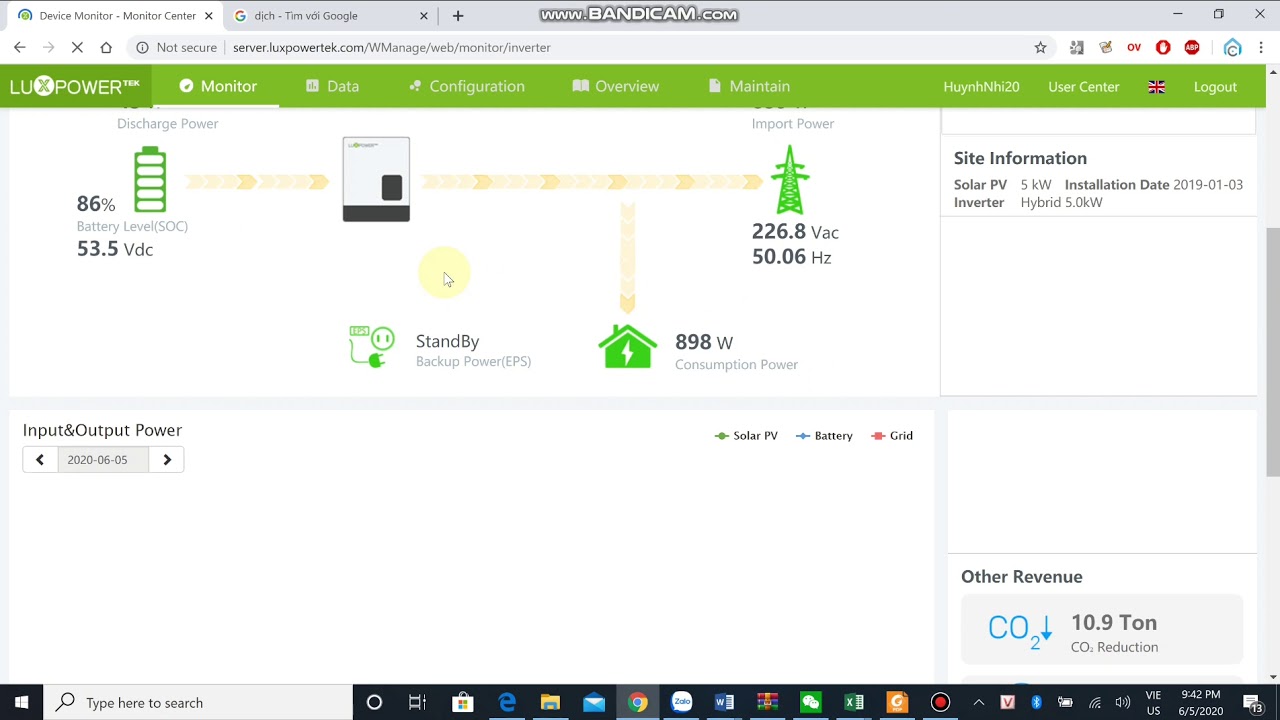Open WeChat from taskbar
This screenshot has width=1280, height=720.
click(811, 702)
